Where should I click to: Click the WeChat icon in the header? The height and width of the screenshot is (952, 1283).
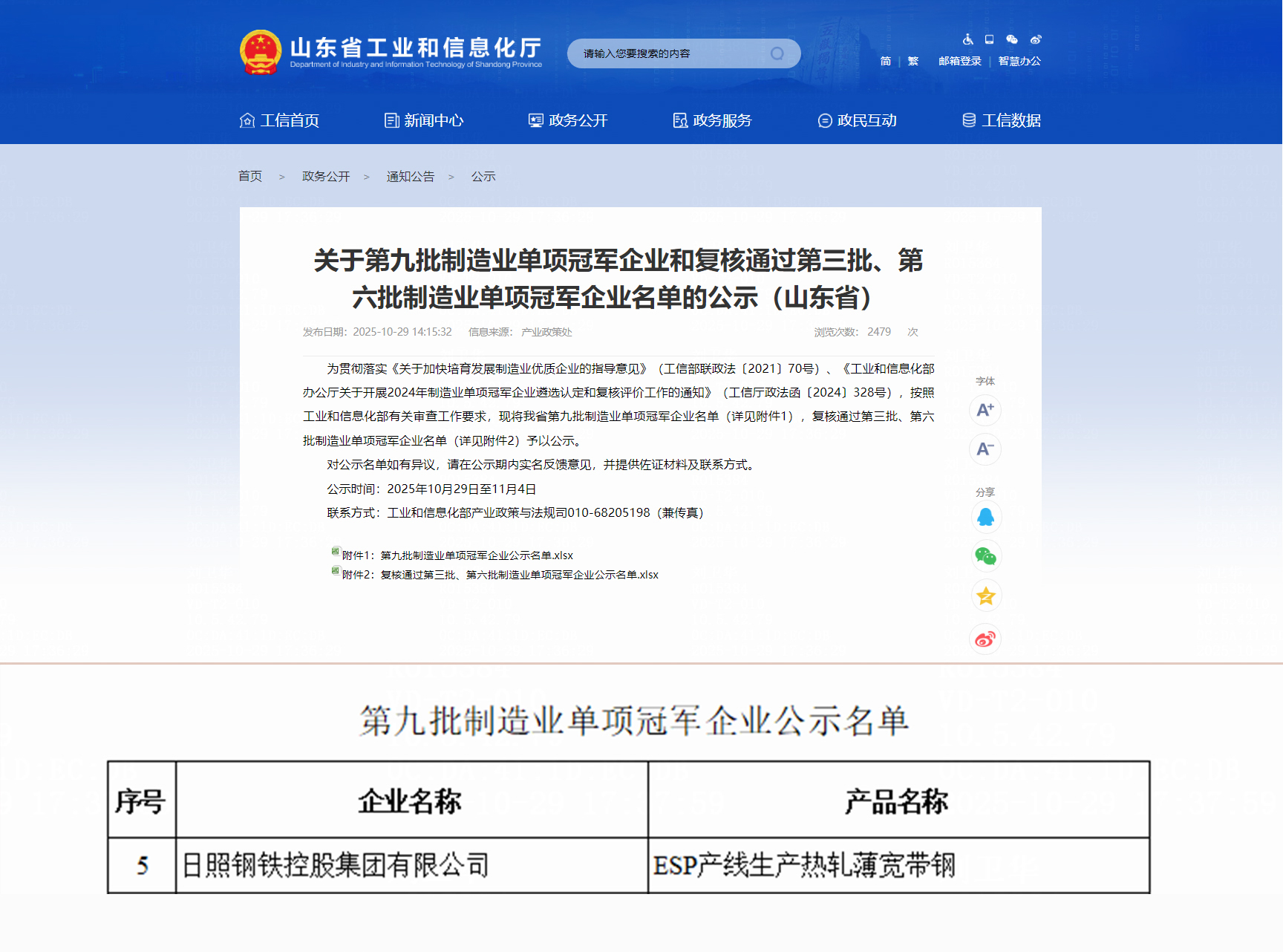click(x=1012, y=39)
